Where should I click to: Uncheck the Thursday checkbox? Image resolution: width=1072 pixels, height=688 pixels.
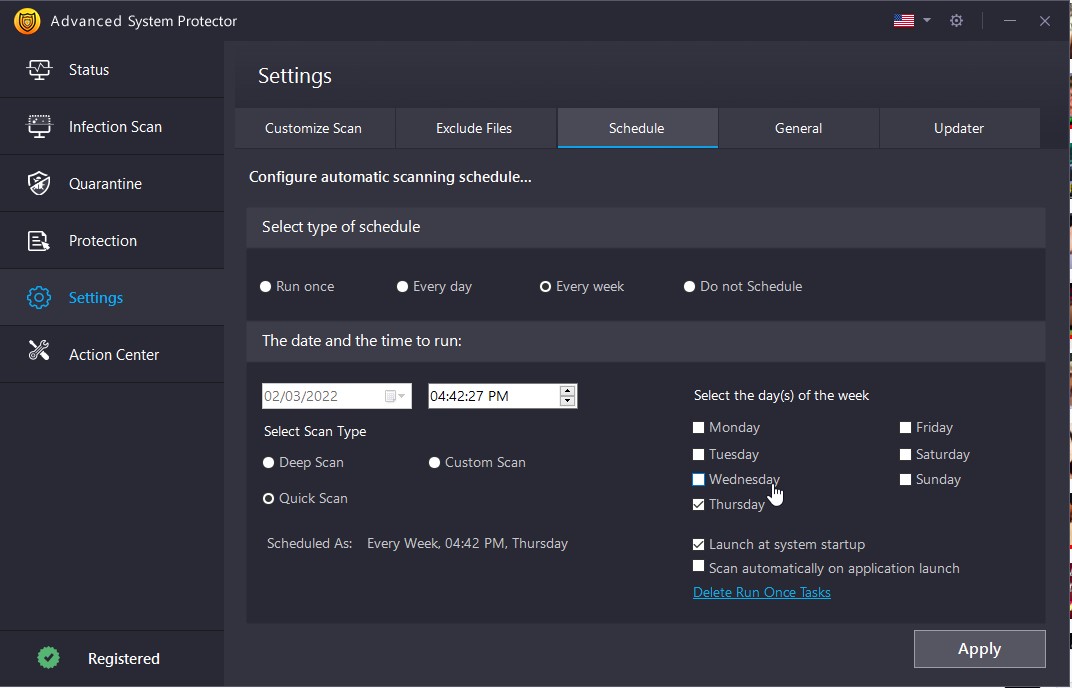pyautogui.click(x=699, y=504)
